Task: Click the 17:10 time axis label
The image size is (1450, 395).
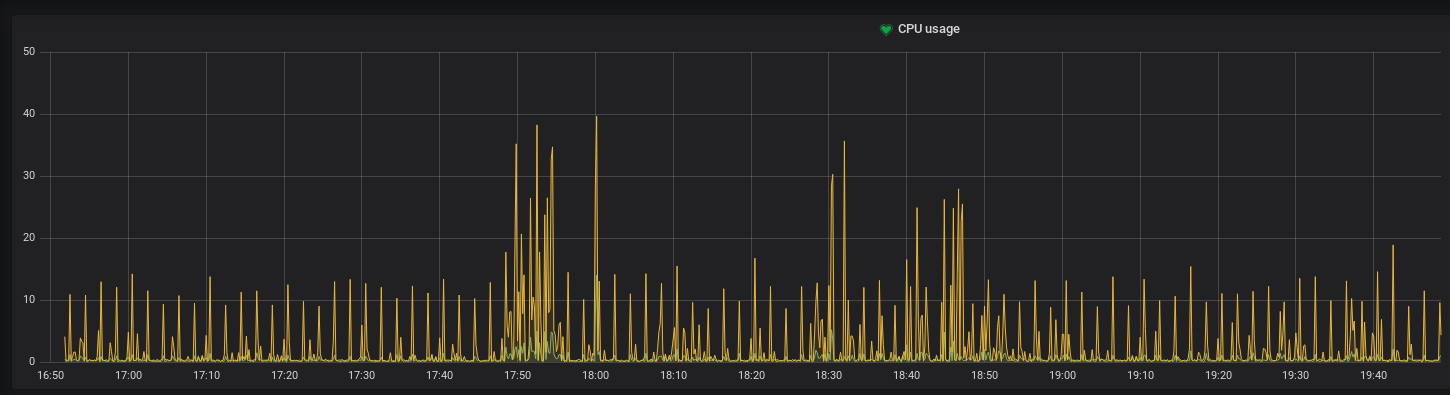Action: tap(206, 375)
